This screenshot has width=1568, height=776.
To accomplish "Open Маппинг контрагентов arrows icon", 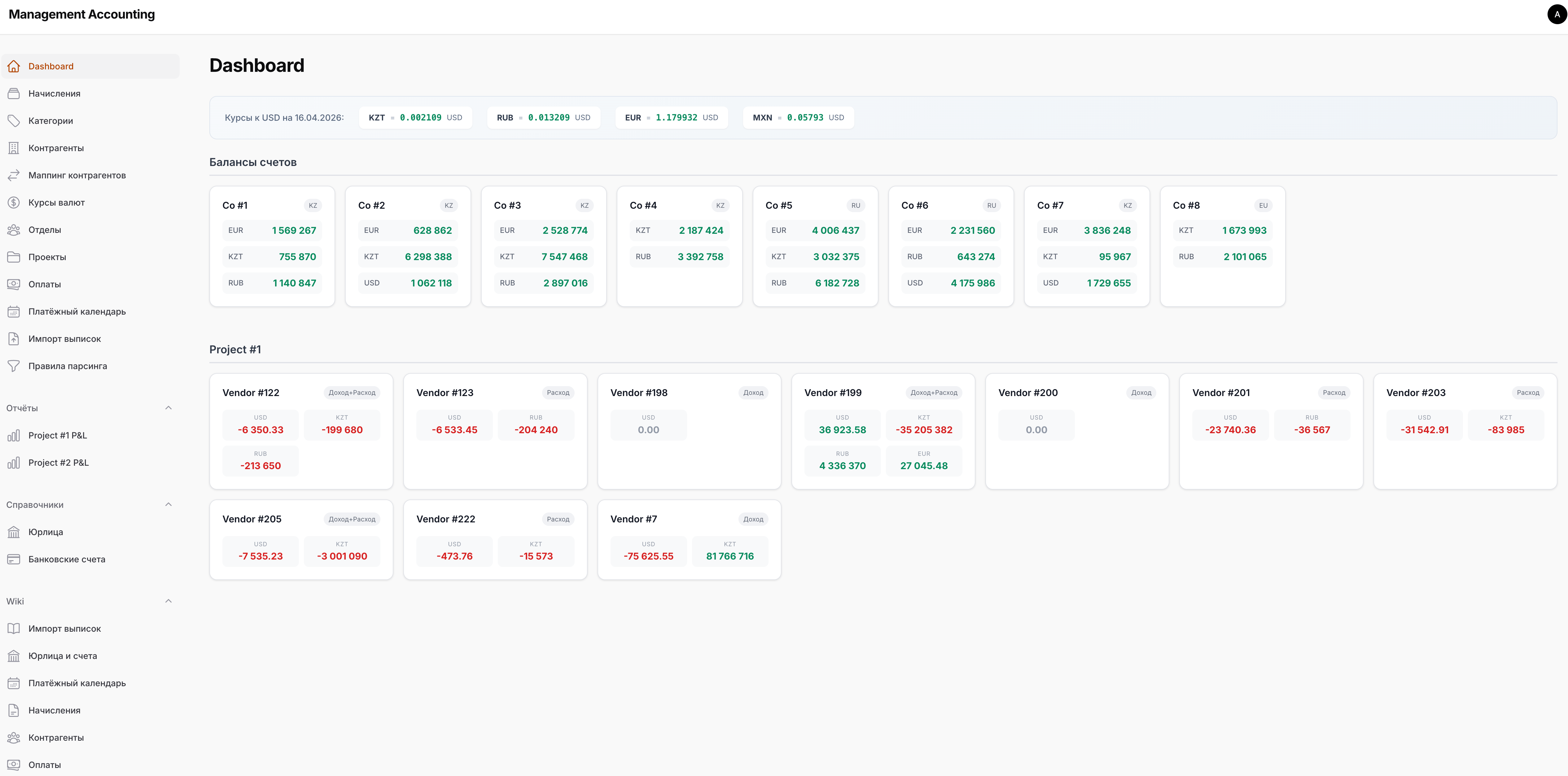I will click(13, 175).
